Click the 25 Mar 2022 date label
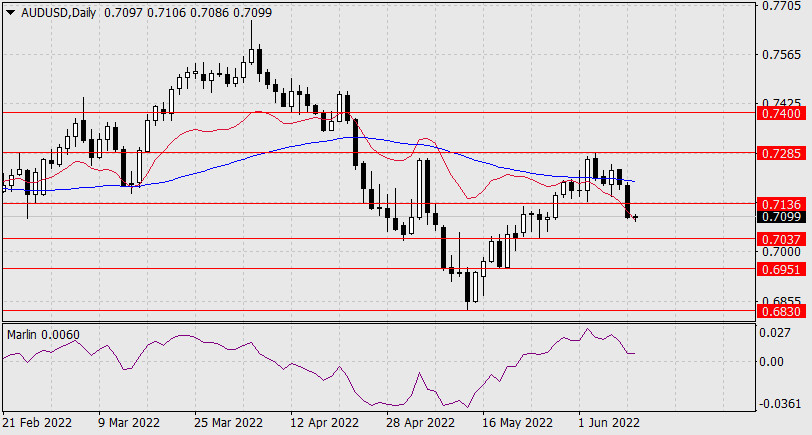The height and width of the screenshot is (435, 812). [x=228, y=423]
